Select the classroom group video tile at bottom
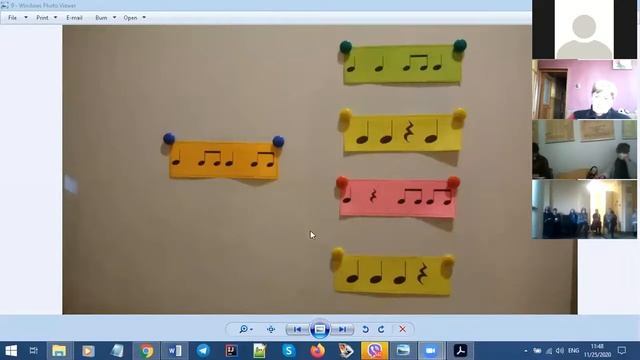The image size is (640, 360). (x=584, y=209)
